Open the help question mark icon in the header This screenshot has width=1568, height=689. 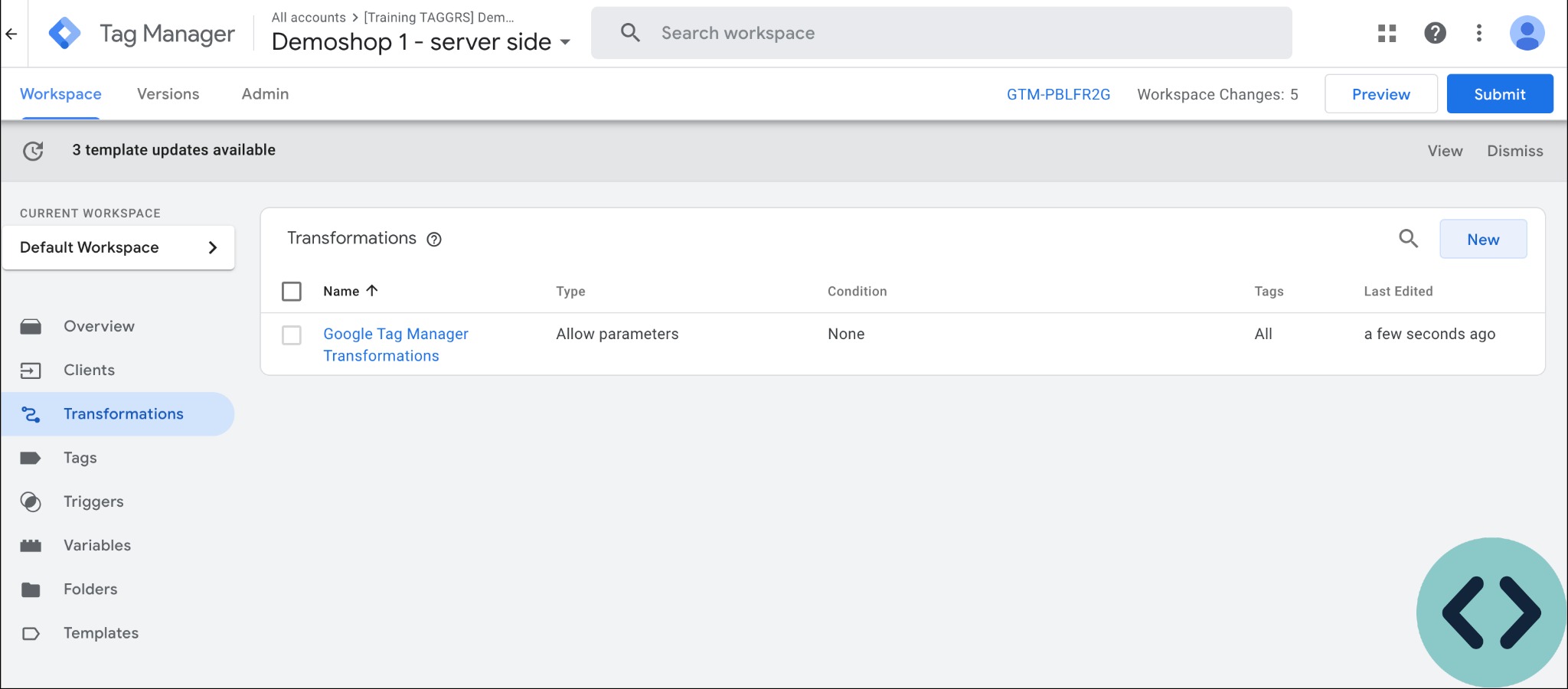[x=1435, y=33]
